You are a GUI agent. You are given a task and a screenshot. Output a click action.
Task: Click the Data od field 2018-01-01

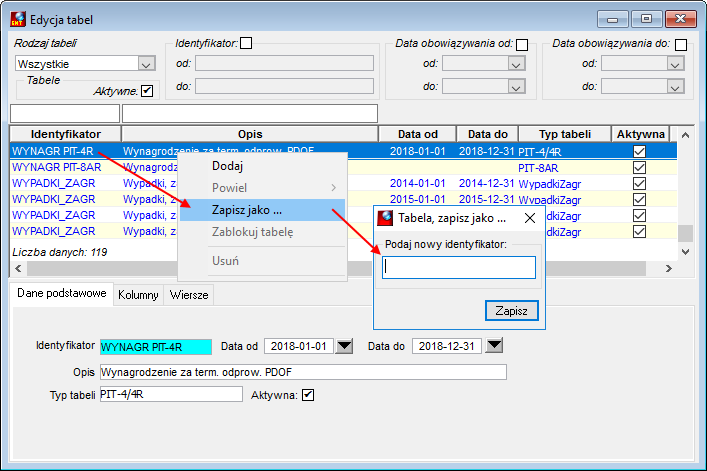[299, 346]
